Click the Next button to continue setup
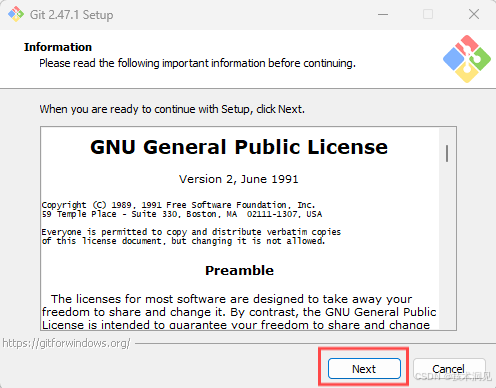Viewport: 496px width, 388px height. 364,368
